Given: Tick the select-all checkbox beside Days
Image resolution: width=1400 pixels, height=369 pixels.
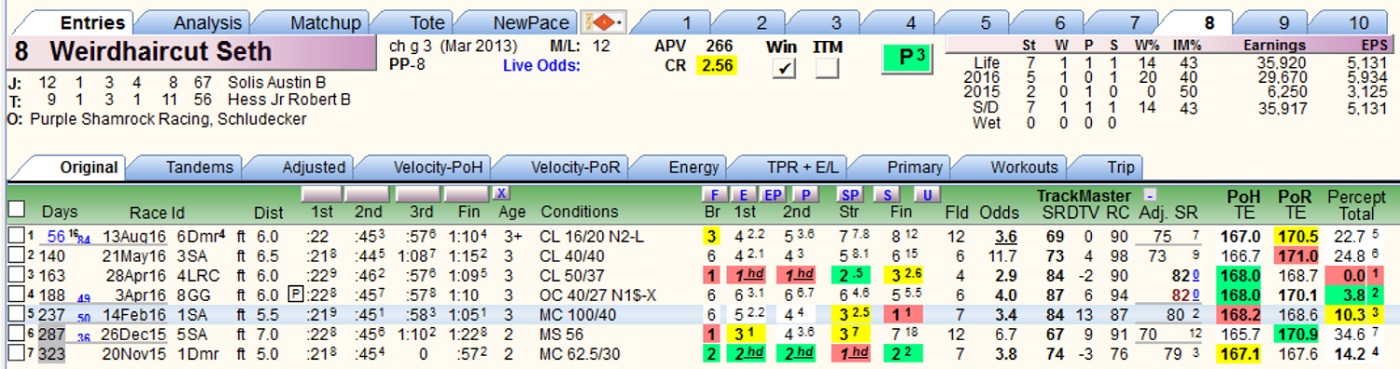Looking at the screenshot, I should pyautogui.click(x=16, y=209).
